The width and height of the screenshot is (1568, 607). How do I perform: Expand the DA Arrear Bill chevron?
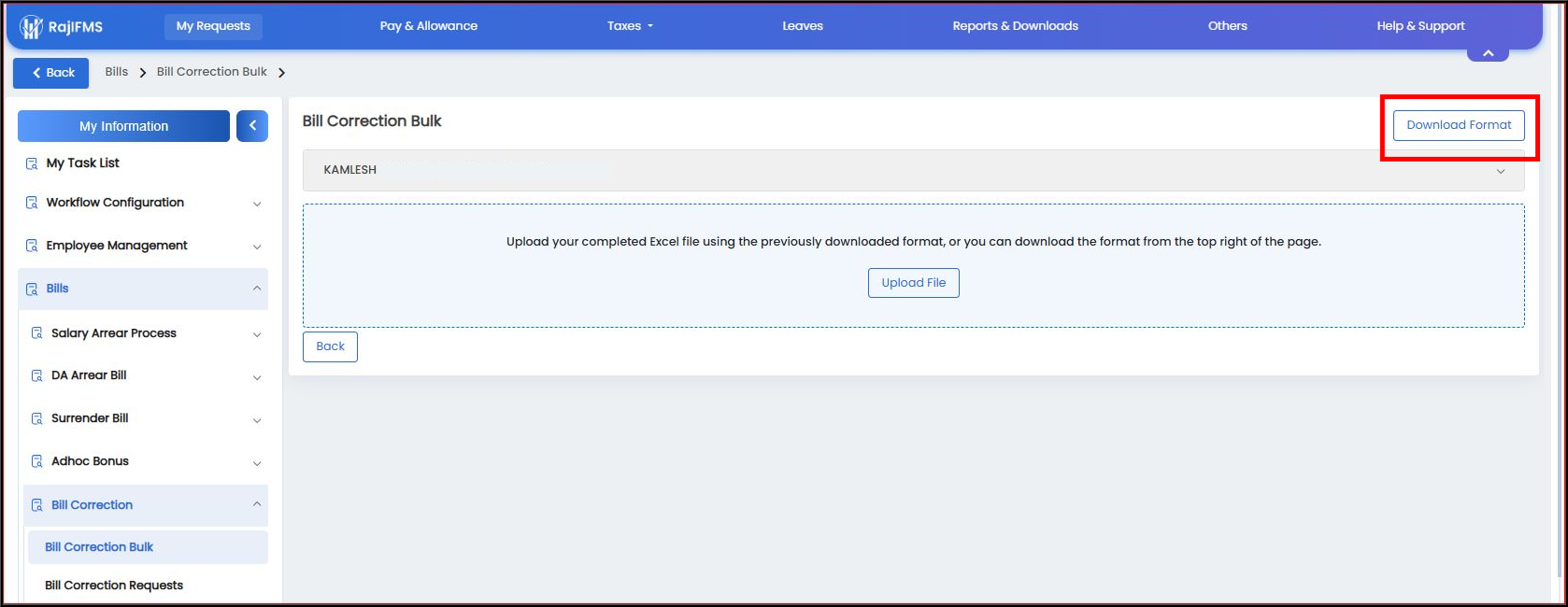[257, 377]
